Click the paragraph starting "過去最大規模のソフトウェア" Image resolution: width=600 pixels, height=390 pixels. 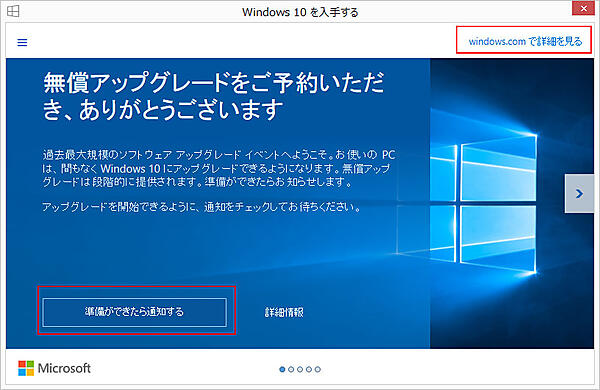(219, 168)
